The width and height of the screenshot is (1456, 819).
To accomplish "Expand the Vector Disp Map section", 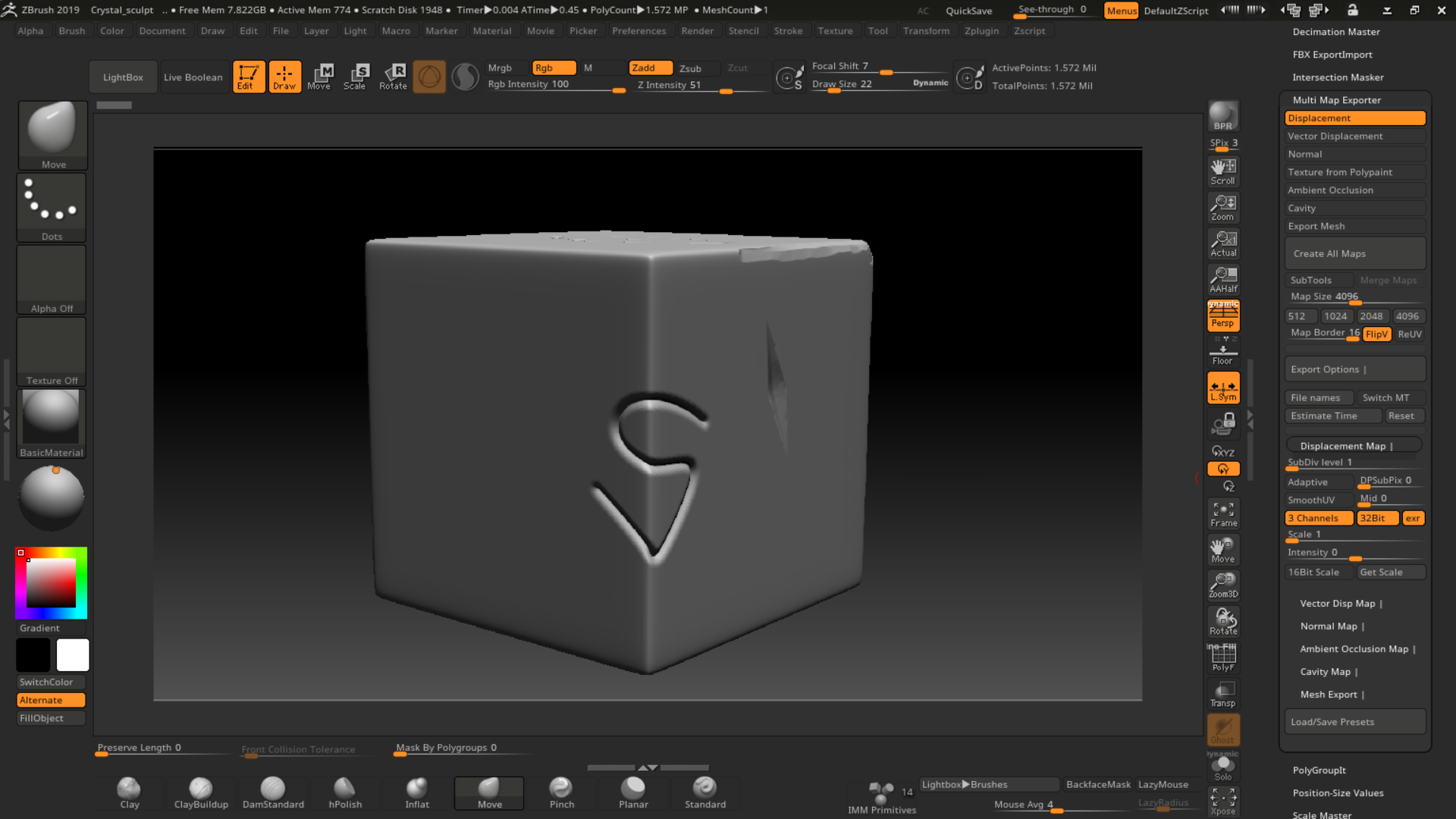I will pos(1339,603).
